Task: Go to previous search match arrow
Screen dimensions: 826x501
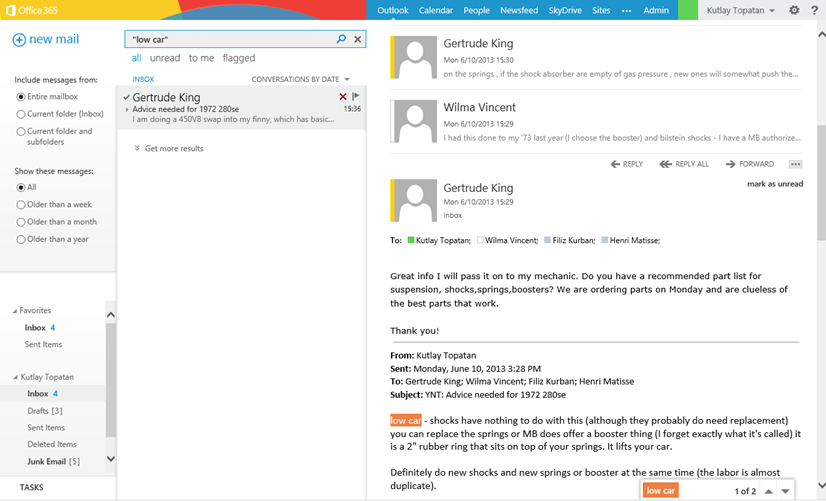Action: click(769, 491)
